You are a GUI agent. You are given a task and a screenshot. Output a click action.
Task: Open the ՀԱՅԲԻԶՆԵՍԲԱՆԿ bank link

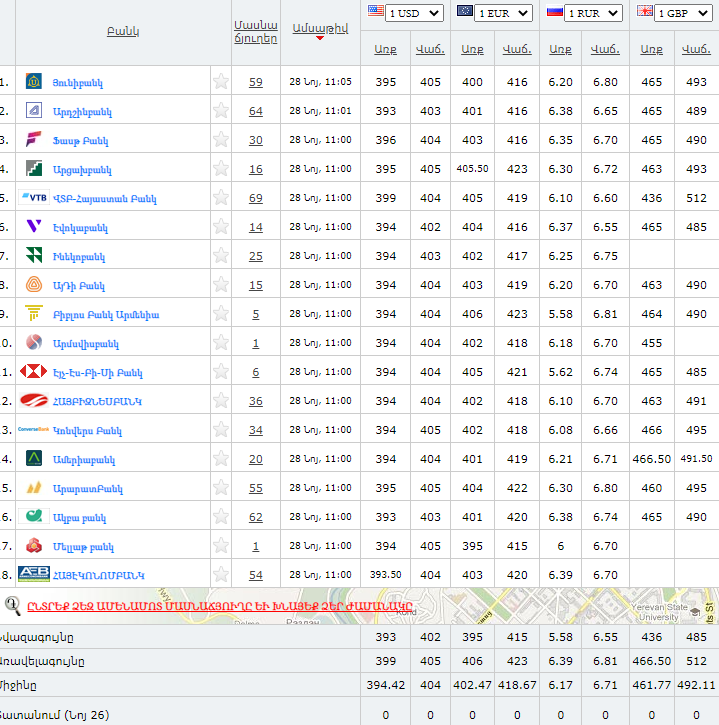tap(97, 401)
